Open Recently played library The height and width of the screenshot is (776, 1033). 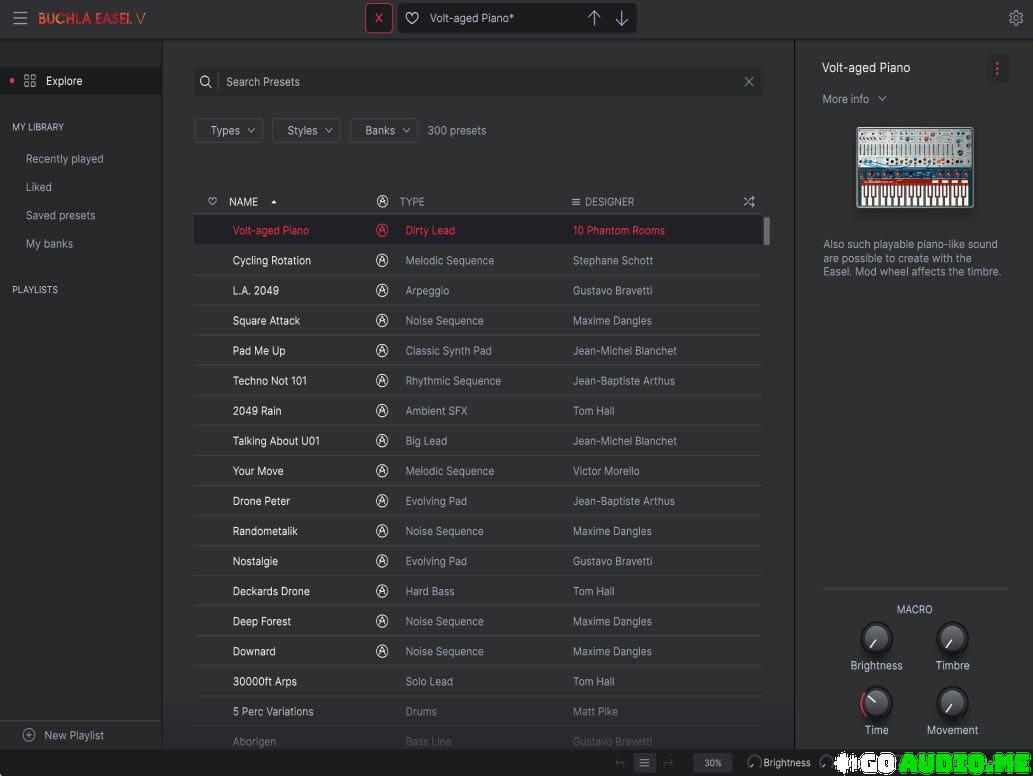(x=65, y=159)
